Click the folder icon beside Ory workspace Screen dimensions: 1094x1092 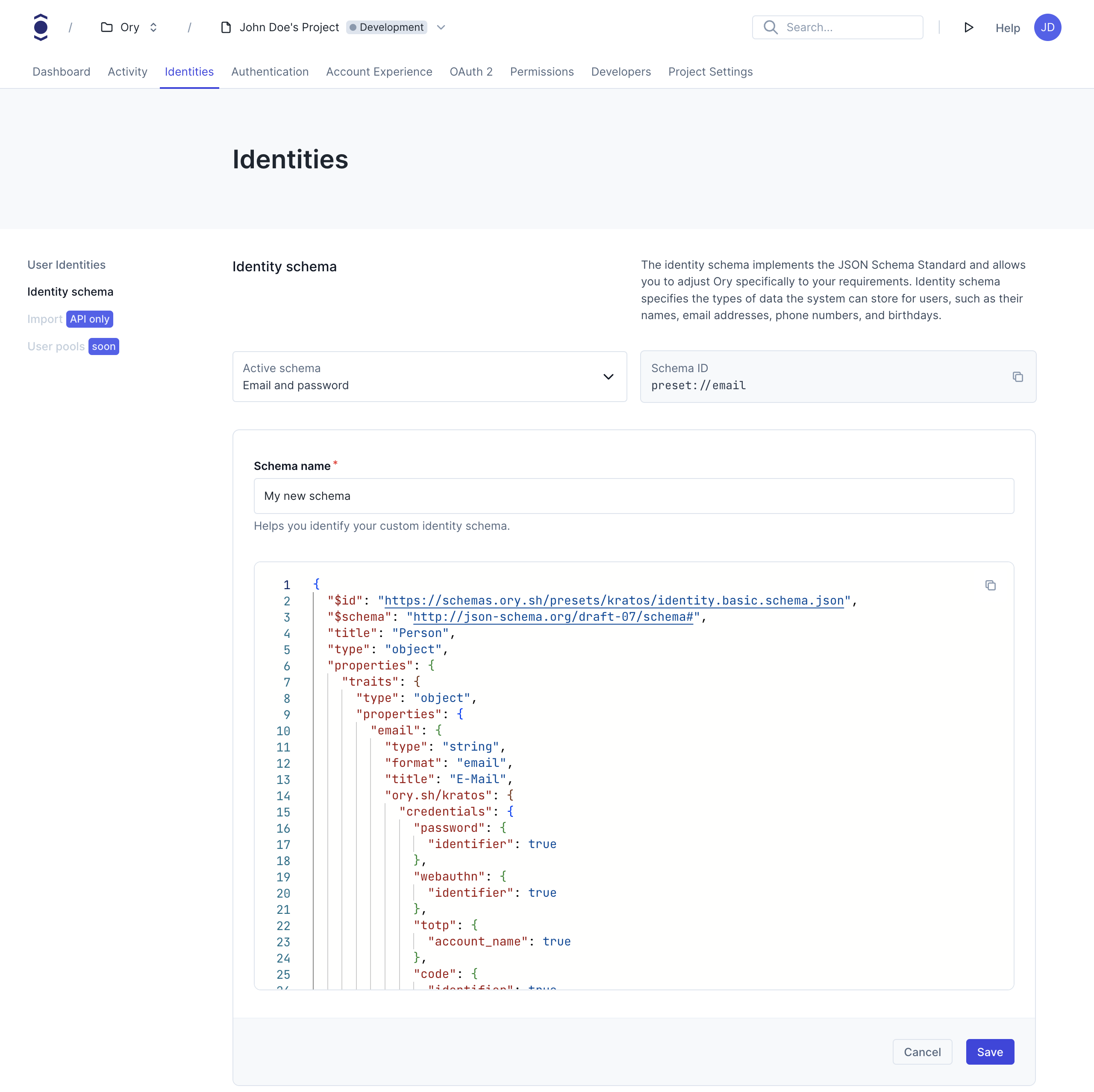point(107,27)
